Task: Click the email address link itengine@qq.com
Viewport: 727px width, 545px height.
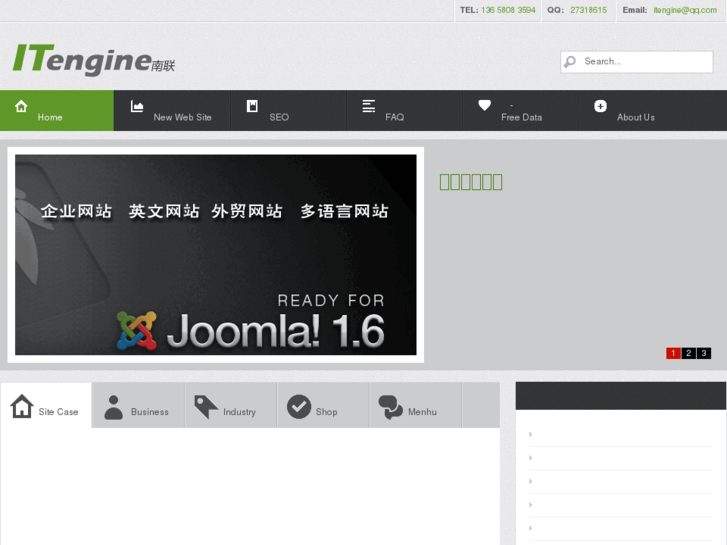Action: coord(685,10)
